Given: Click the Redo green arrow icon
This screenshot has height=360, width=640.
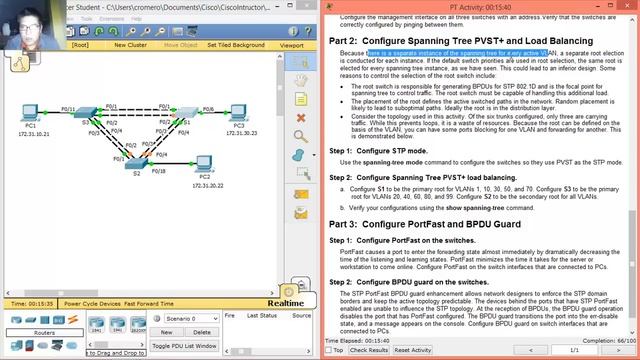Looking at the screenshot, I should 113,31.
